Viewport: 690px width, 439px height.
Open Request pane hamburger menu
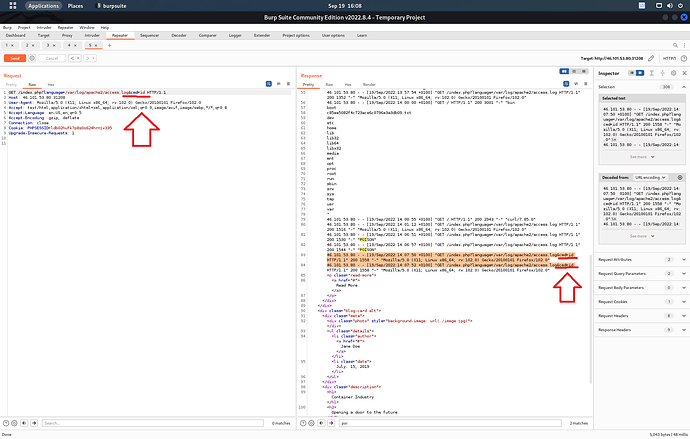pos(288,84)
